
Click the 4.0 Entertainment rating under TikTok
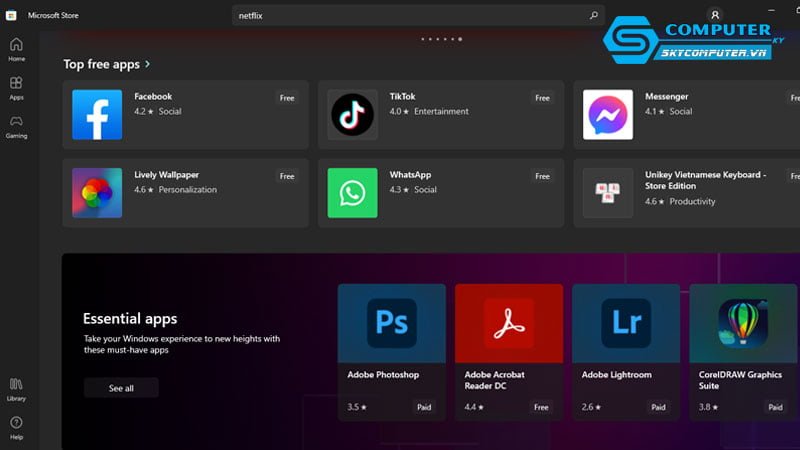coord(429,111)
